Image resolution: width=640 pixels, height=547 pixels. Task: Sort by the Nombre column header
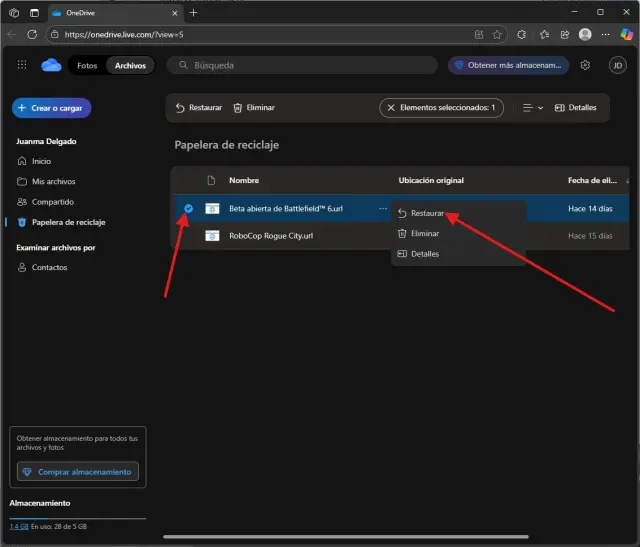point(244,180)
